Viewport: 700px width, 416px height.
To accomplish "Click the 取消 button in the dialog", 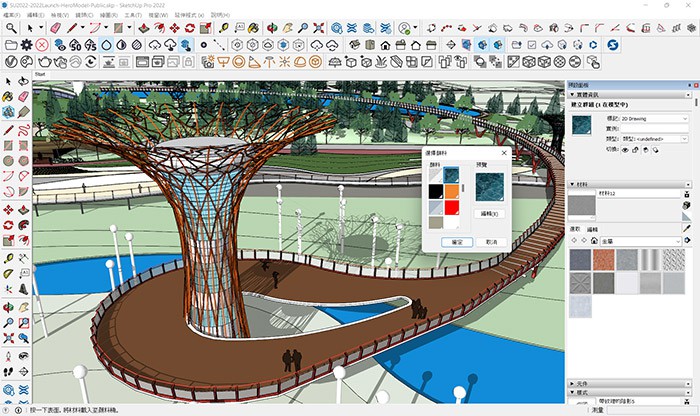I will pos(491,242).
